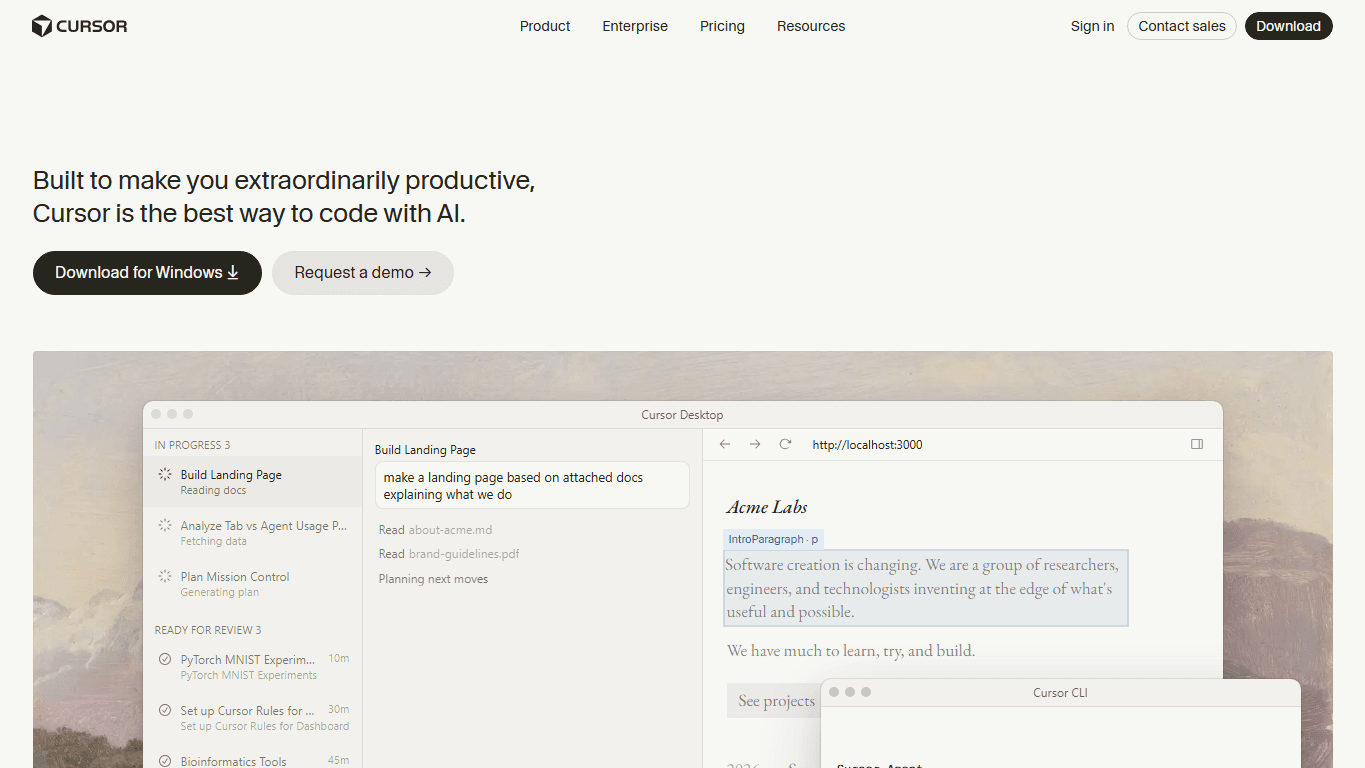The image size is (1365, 768).
Task: Click the spinner icon next to Build Landing Page
Action: (165, 474)
